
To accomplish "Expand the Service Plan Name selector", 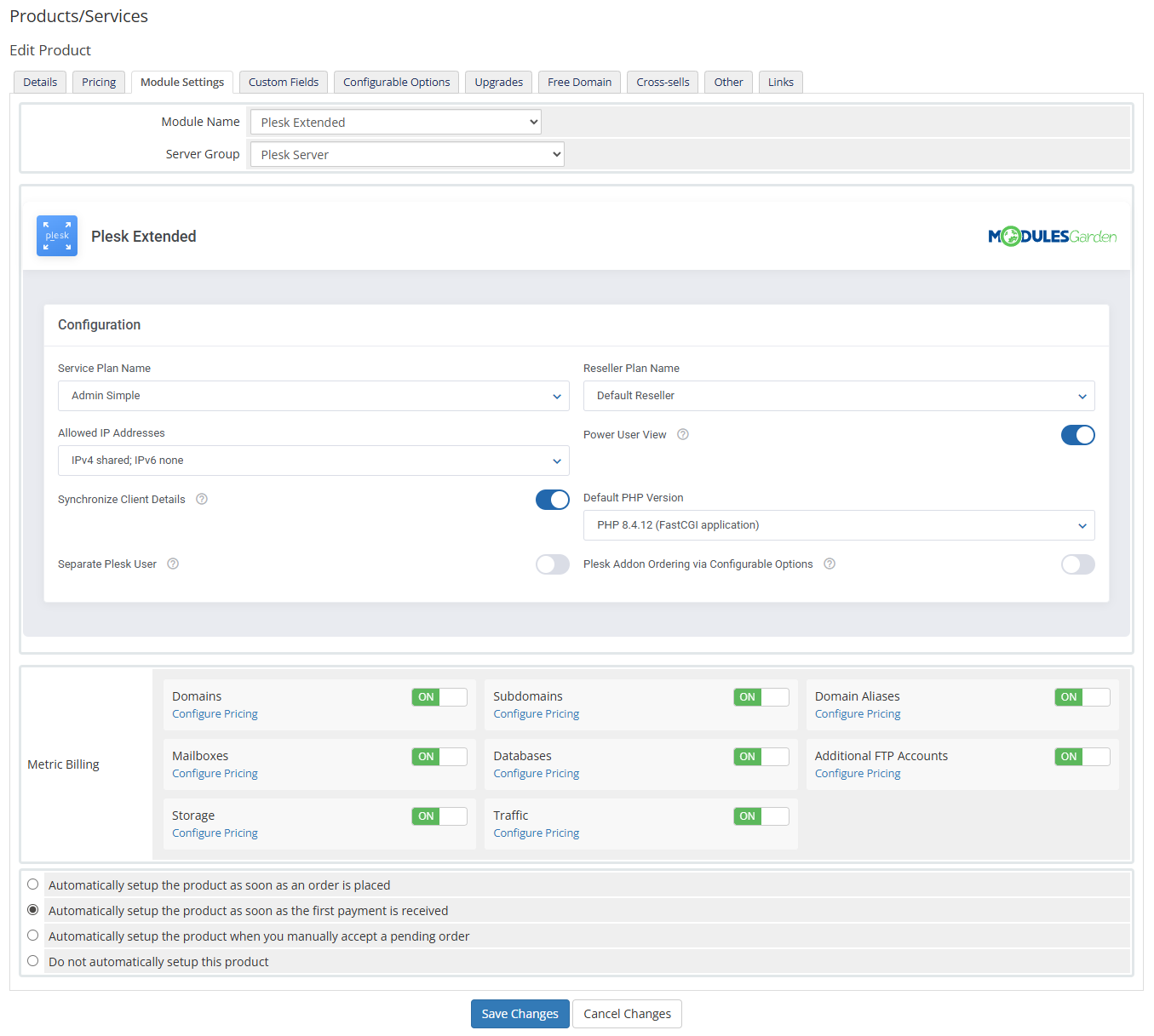I will [313, 396].
